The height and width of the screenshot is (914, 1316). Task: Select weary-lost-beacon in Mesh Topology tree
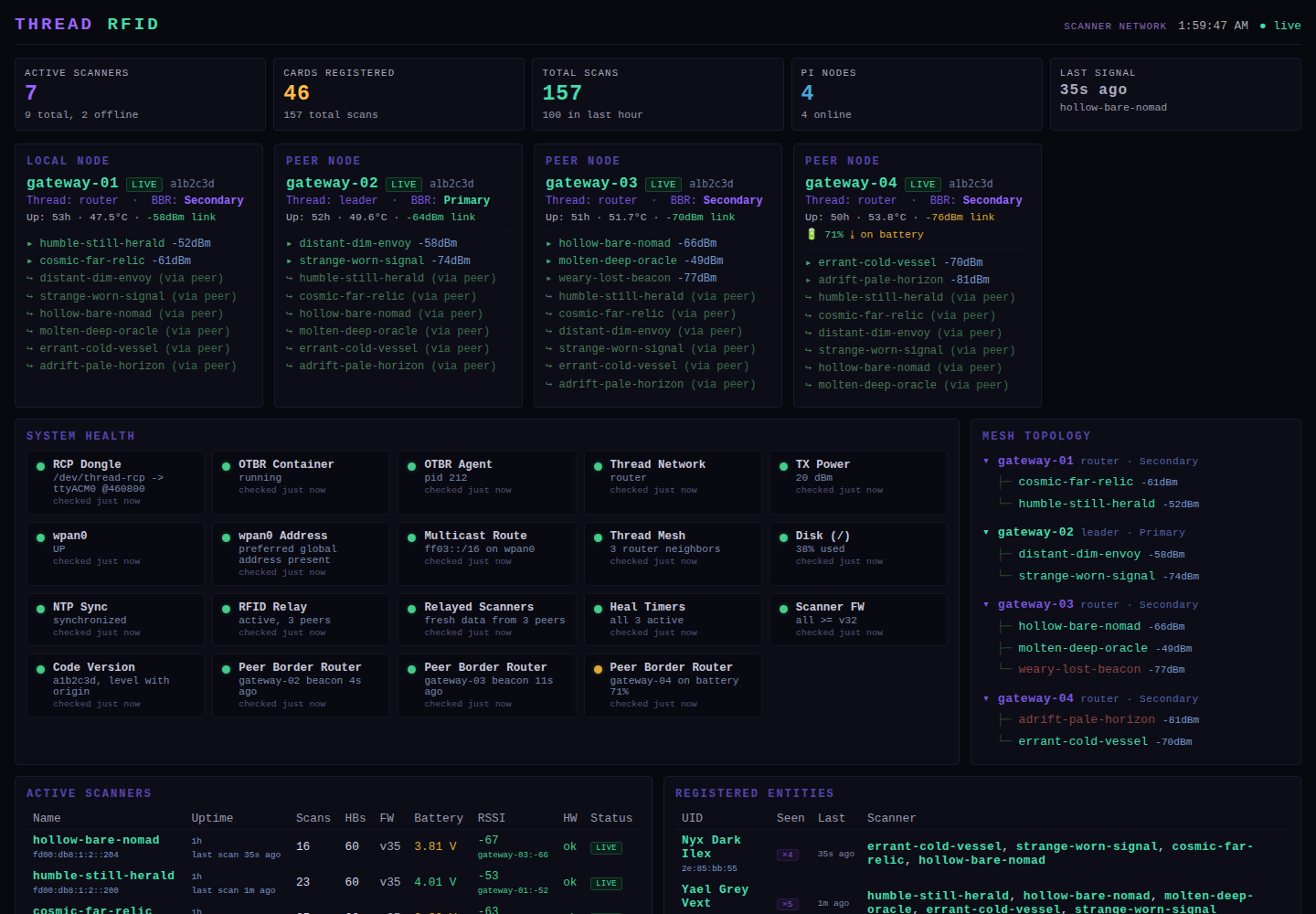point(1079,669)
